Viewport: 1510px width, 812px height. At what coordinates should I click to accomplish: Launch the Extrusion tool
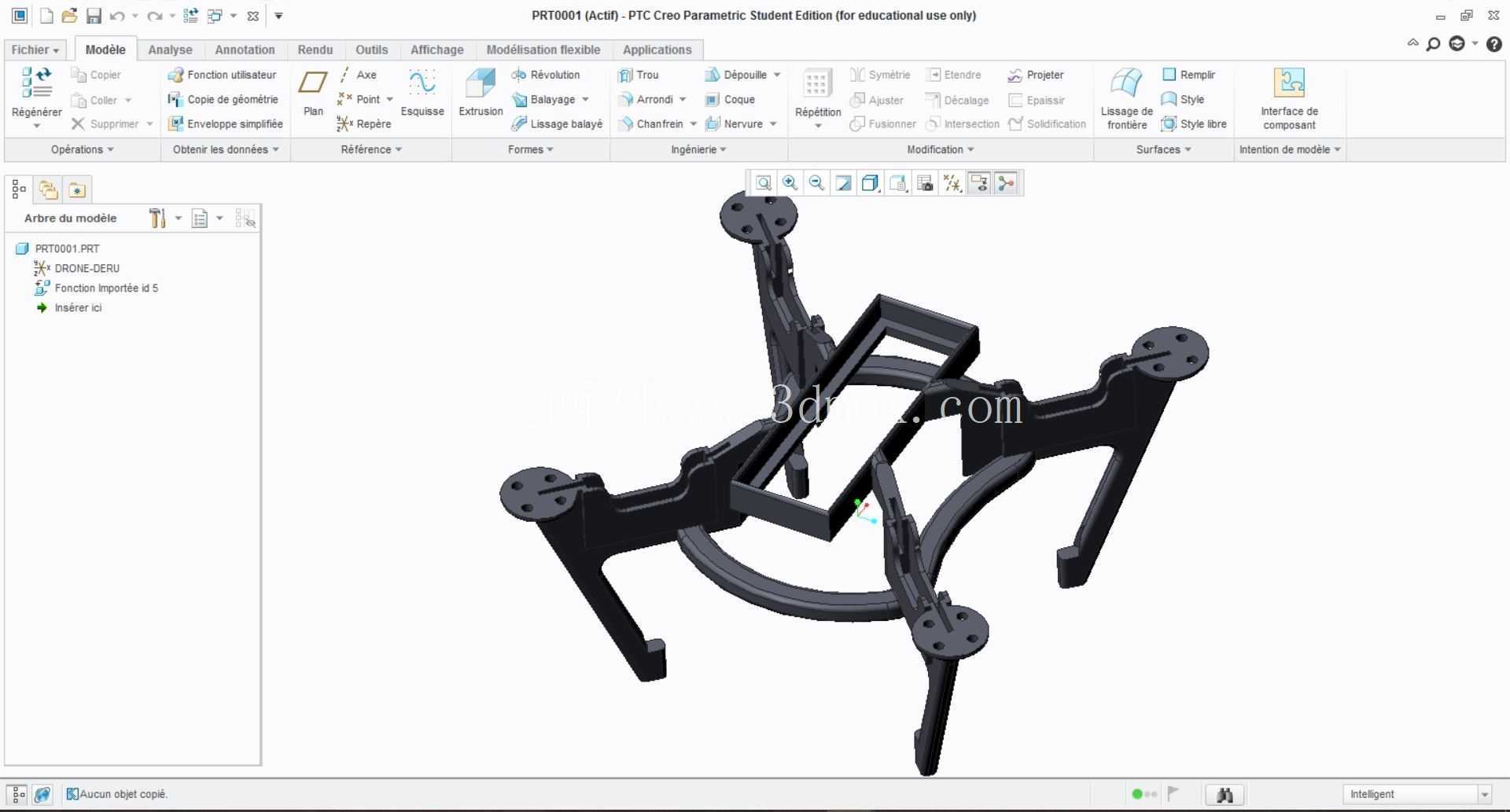[x=481, y=93]
